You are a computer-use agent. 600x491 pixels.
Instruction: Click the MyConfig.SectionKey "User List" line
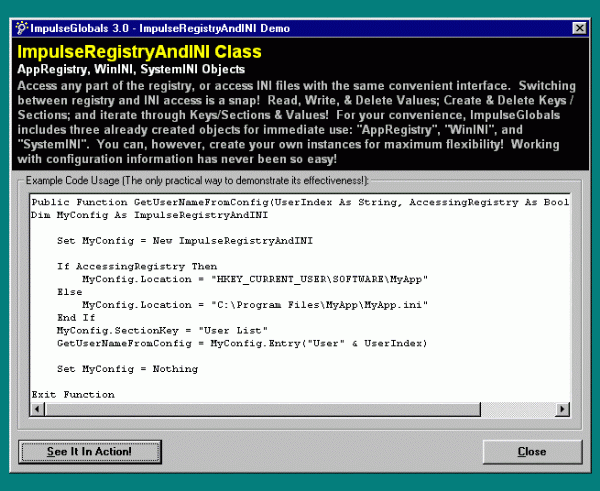pyautogui.click(x=162, y=330)
